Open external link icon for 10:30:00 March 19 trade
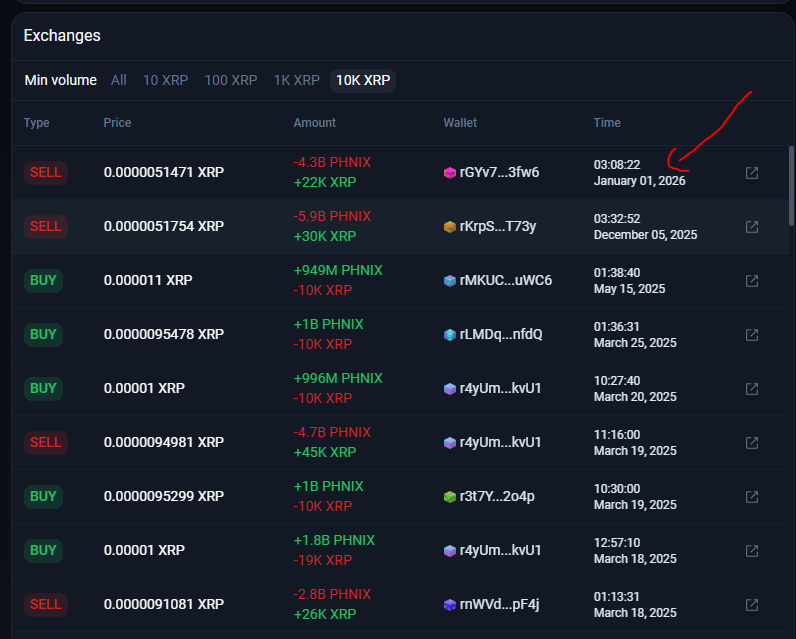796x639 pixels. click(752, 496)
